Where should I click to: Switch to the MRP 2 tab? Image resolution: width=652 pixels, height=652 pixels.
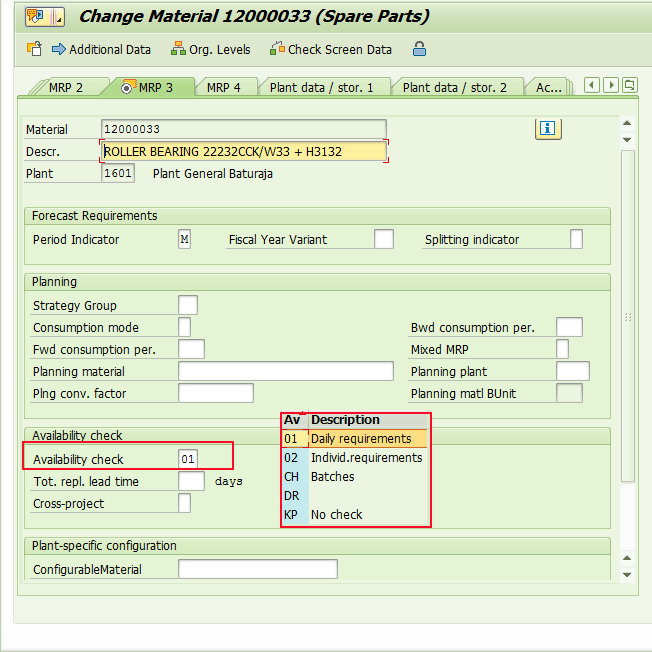coord(65,88)
